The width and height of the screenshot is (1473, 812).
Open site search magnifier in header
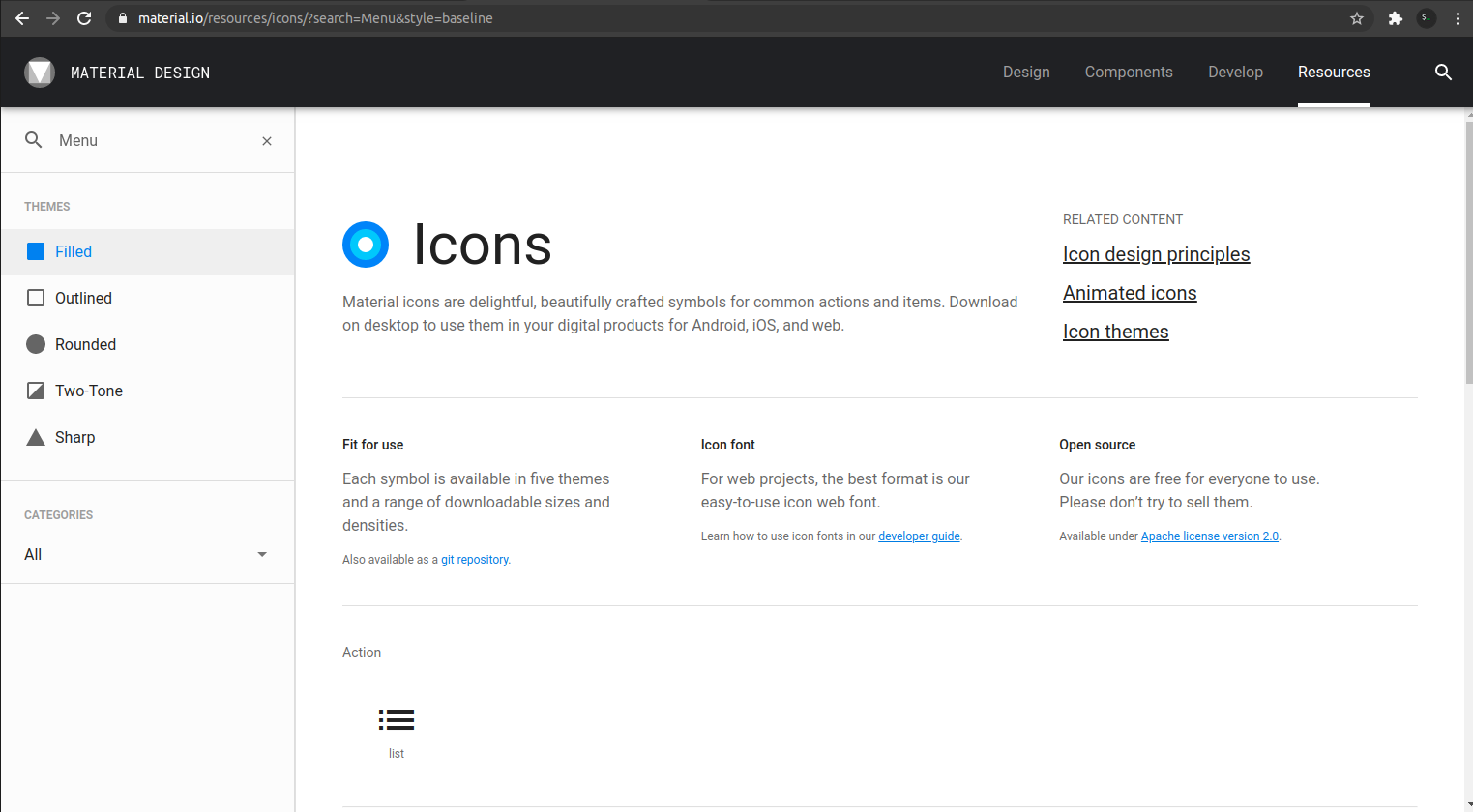(x=1443, y=72)
